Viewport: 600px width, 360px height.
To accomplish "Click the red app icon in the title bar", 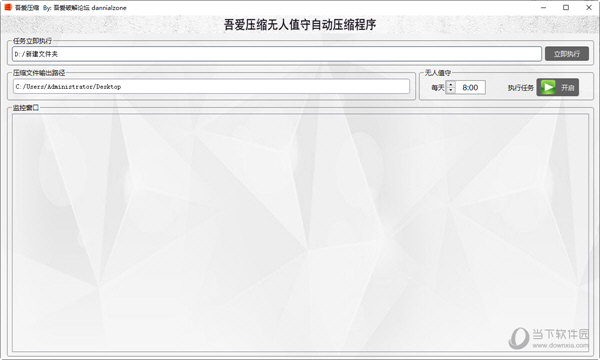I will pos(8,7).
